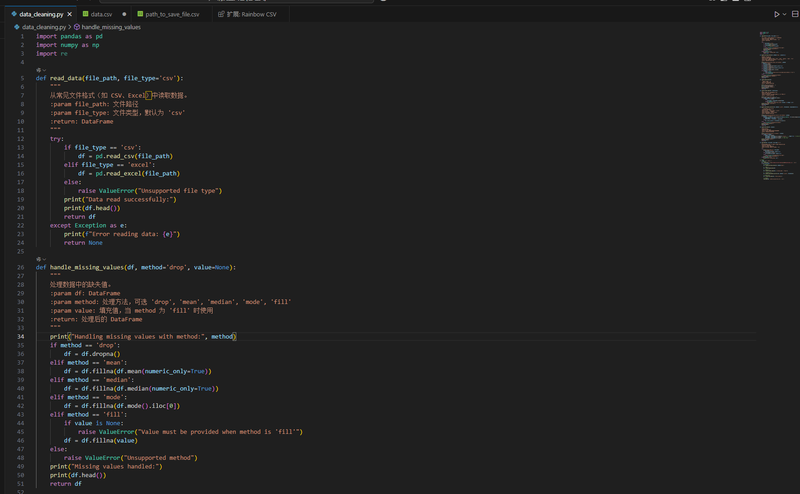Click the 'Handling missing values with method' print line

pyautogui.click(x=143, y=336)
